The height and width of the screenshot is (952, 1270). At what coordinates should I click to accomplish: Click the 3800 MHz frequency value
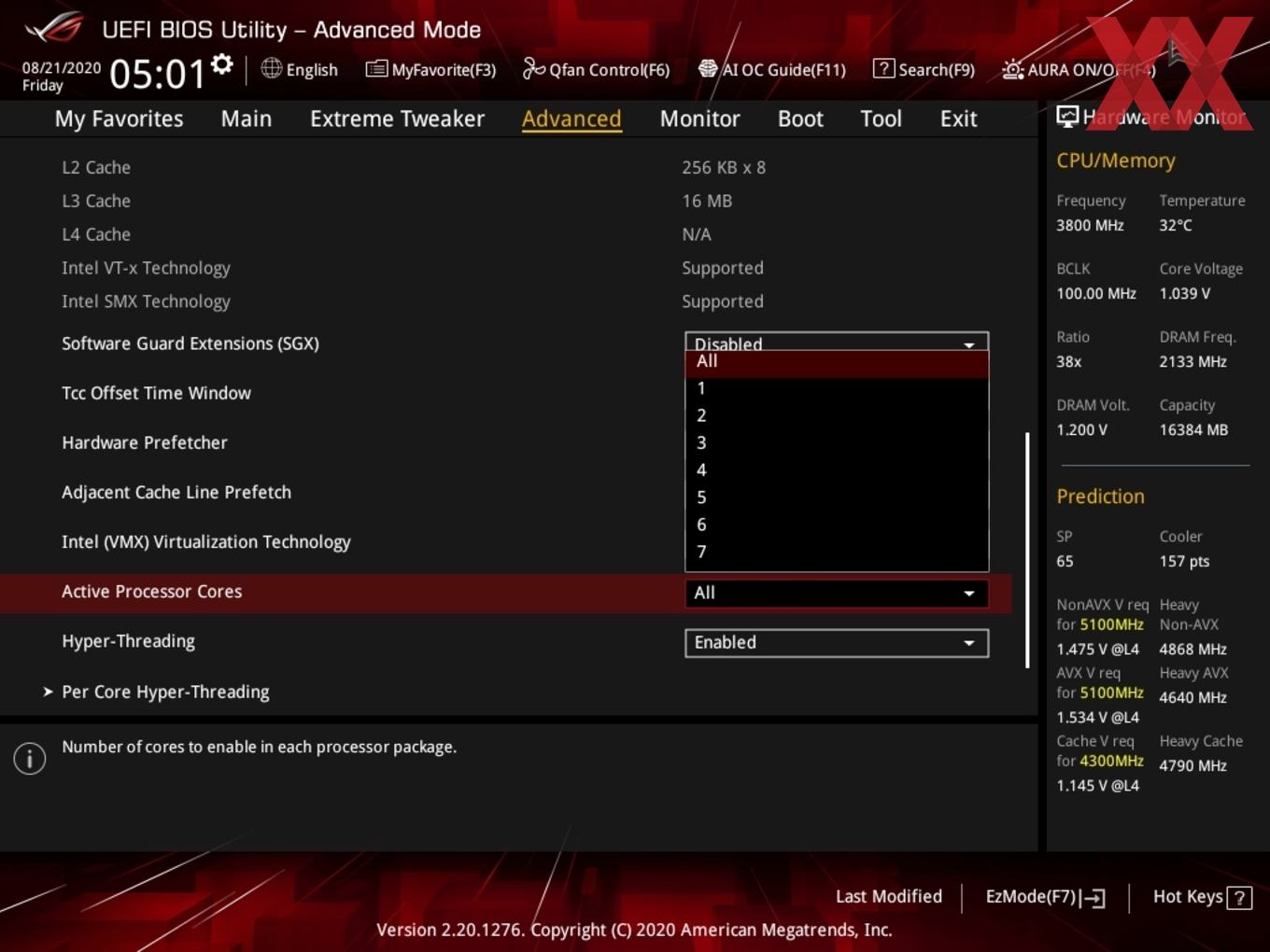pyautogui.click(x=1090, y=225)
